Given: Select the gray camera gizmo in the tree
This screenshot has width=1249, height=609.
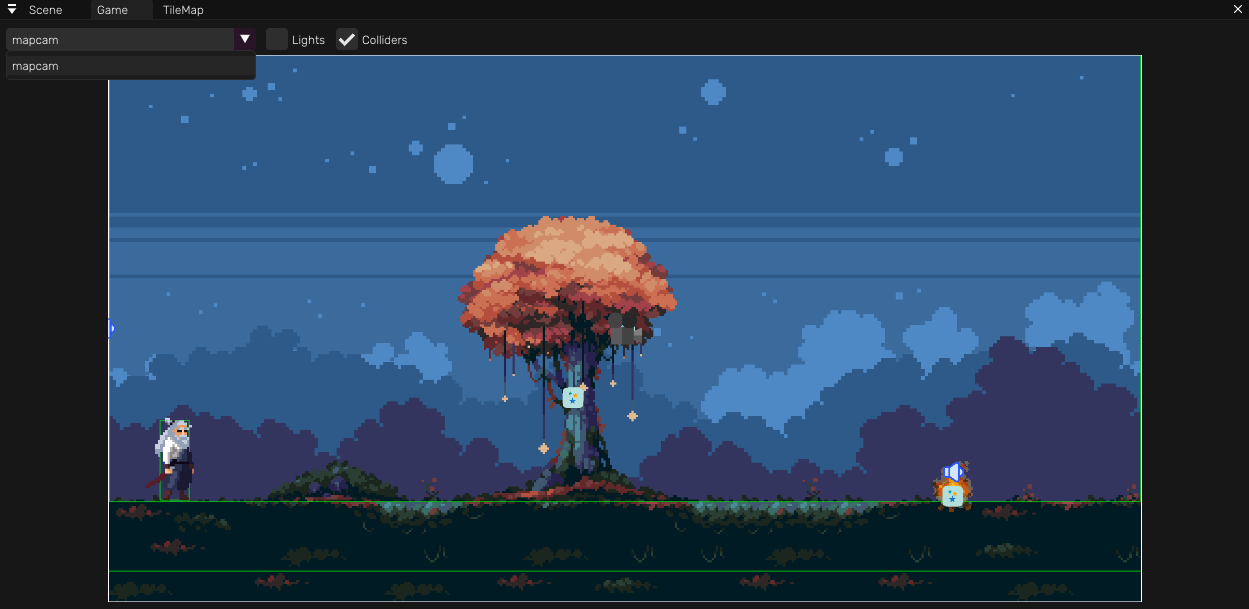Looking at the screenshot, I should 624,329.
